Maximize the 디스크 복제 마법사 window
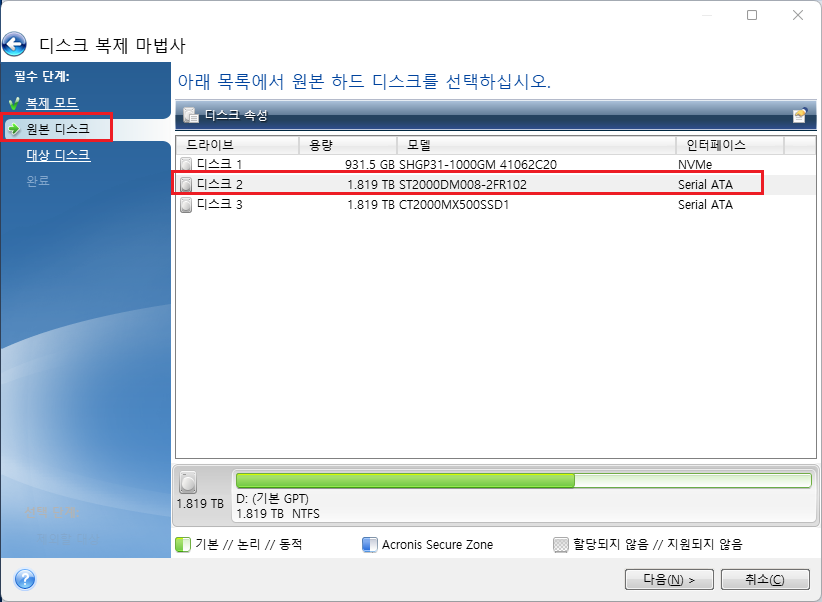Screen dimensions: 822x602 pos(752,15)
